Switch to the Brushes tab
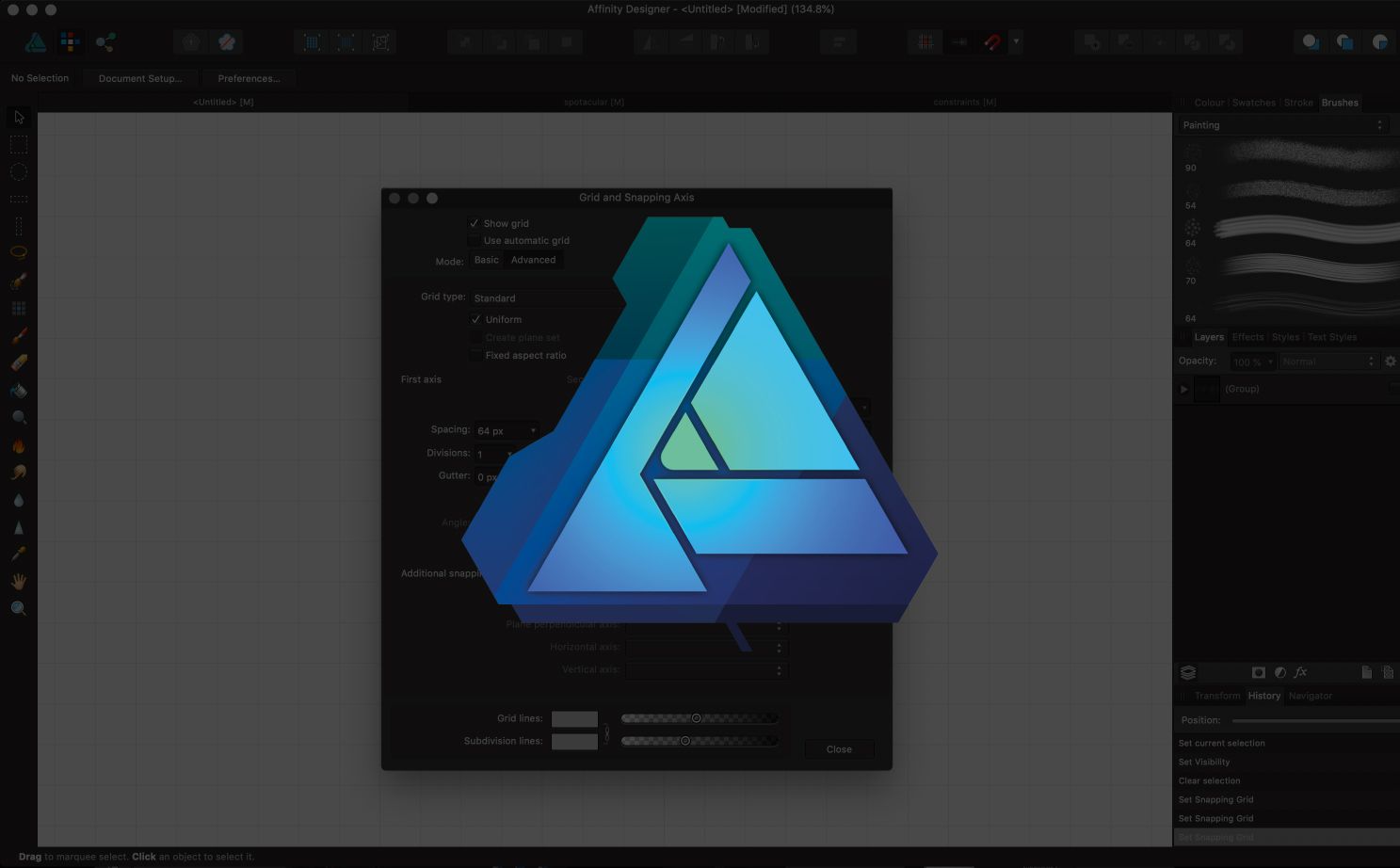 pos(1340,103)
